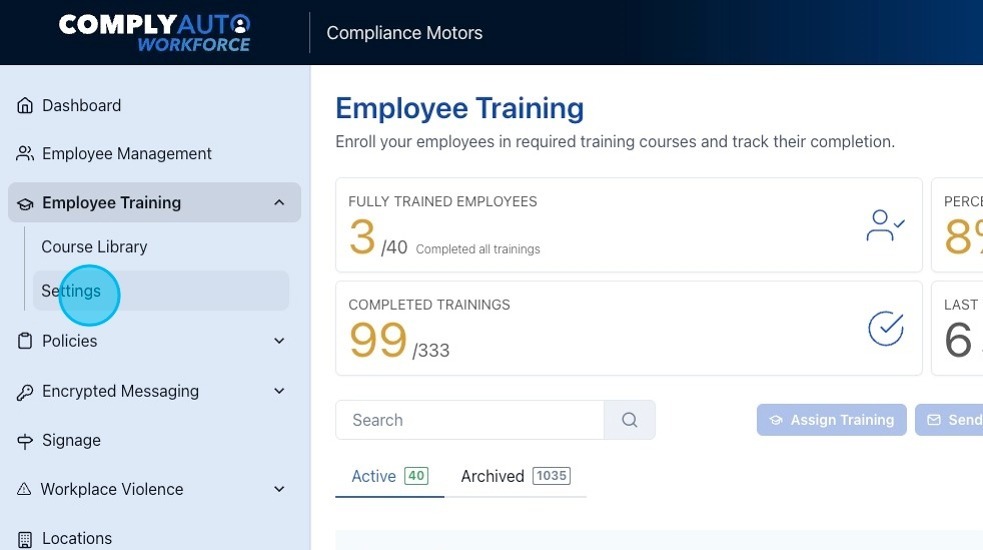
Task: Click the Workplace Violence warning triangle icon
Action: click(x=25, y=490)
